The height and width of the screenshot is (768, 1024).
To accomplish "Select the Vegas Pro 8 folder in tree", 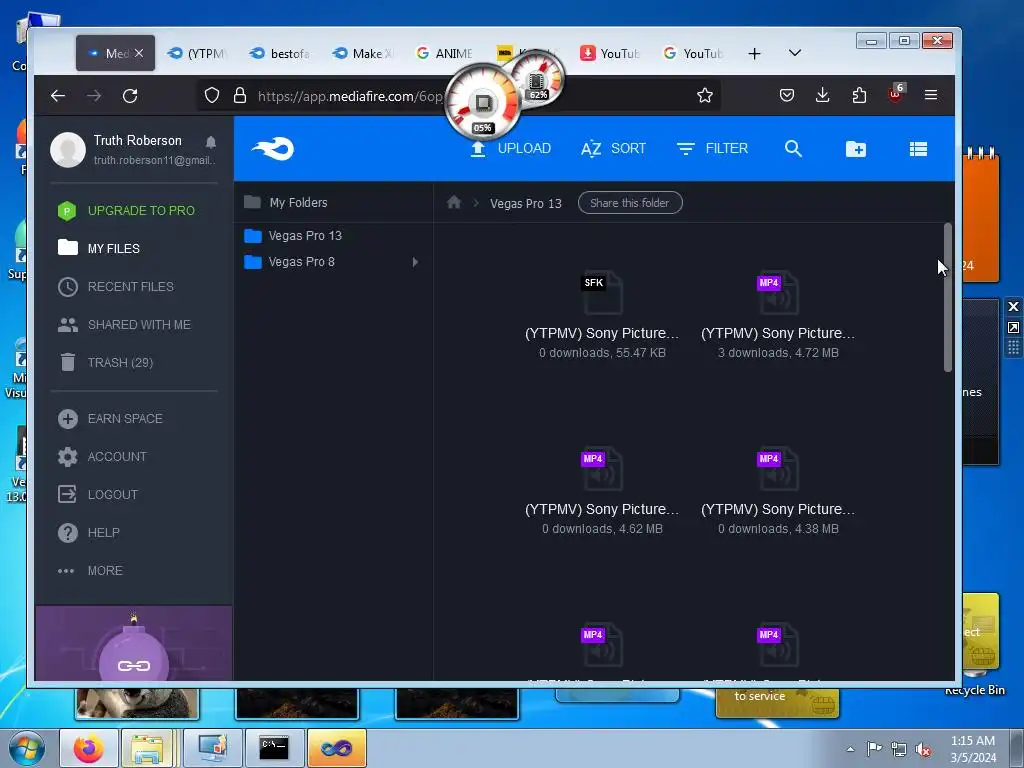I will click(289, 262).
